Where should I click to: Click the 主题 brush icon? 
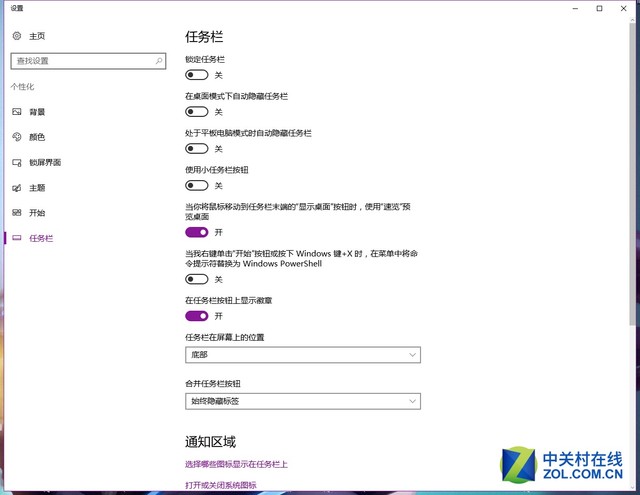17,188
